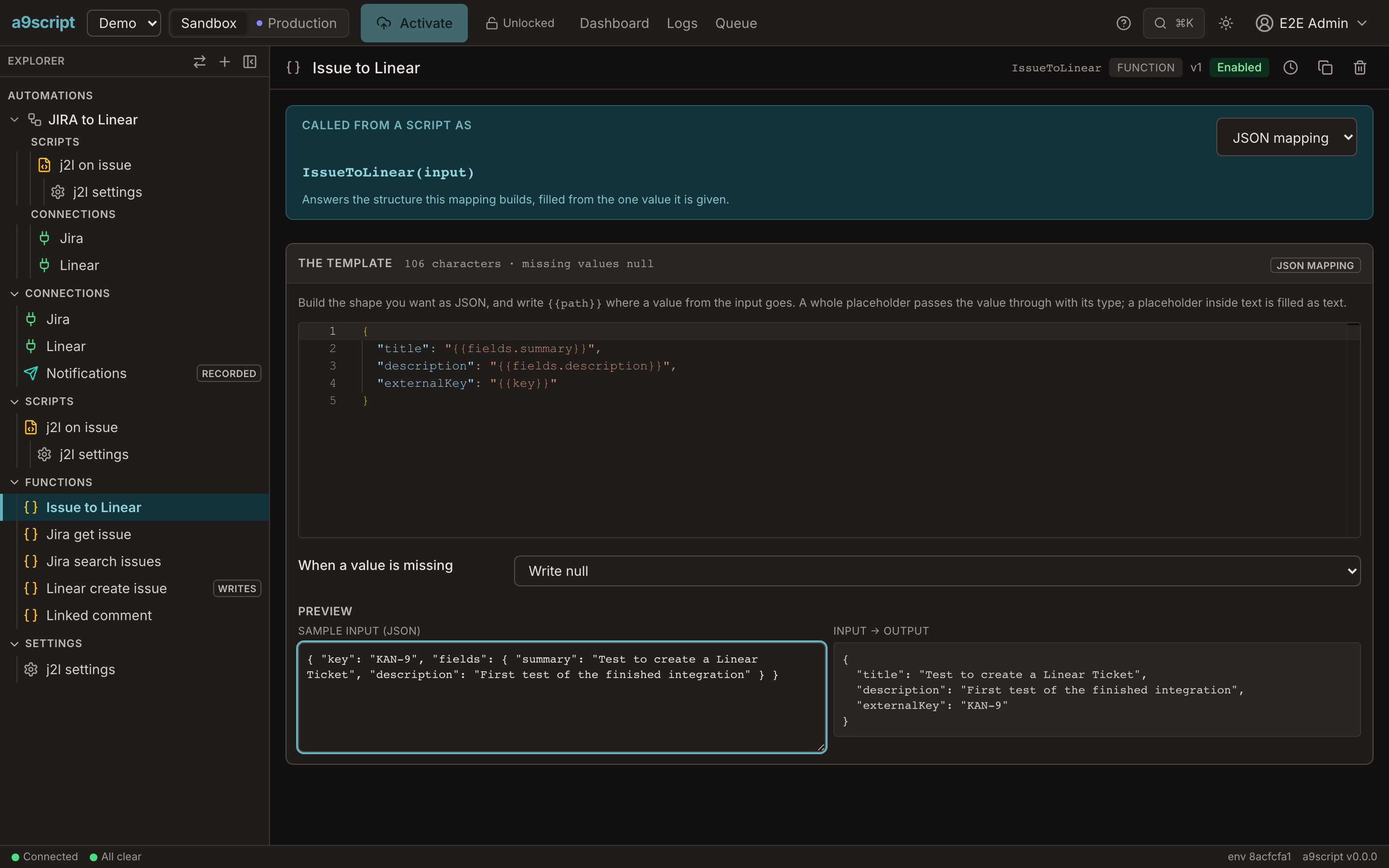The width and height of the screenshot is (1389, 868).
Task: Click the All clear status indicator
Action: click(x=115, y=856)
